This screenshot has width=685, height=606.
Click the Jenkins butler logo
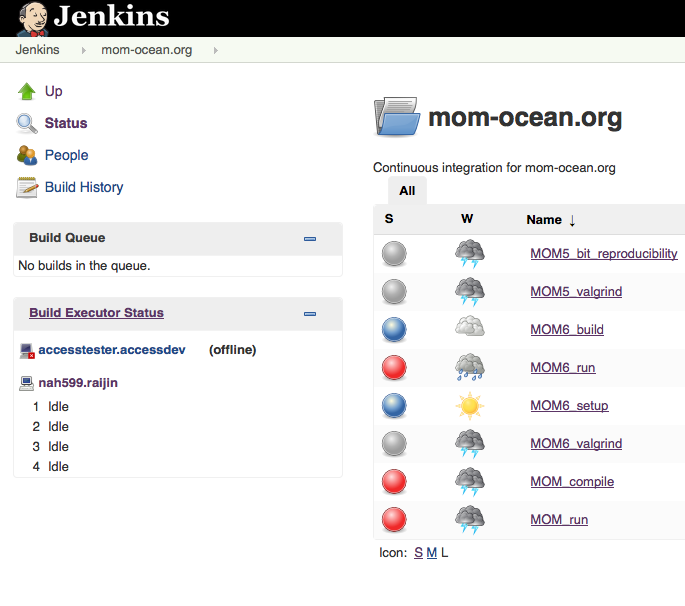pos(33,19)
